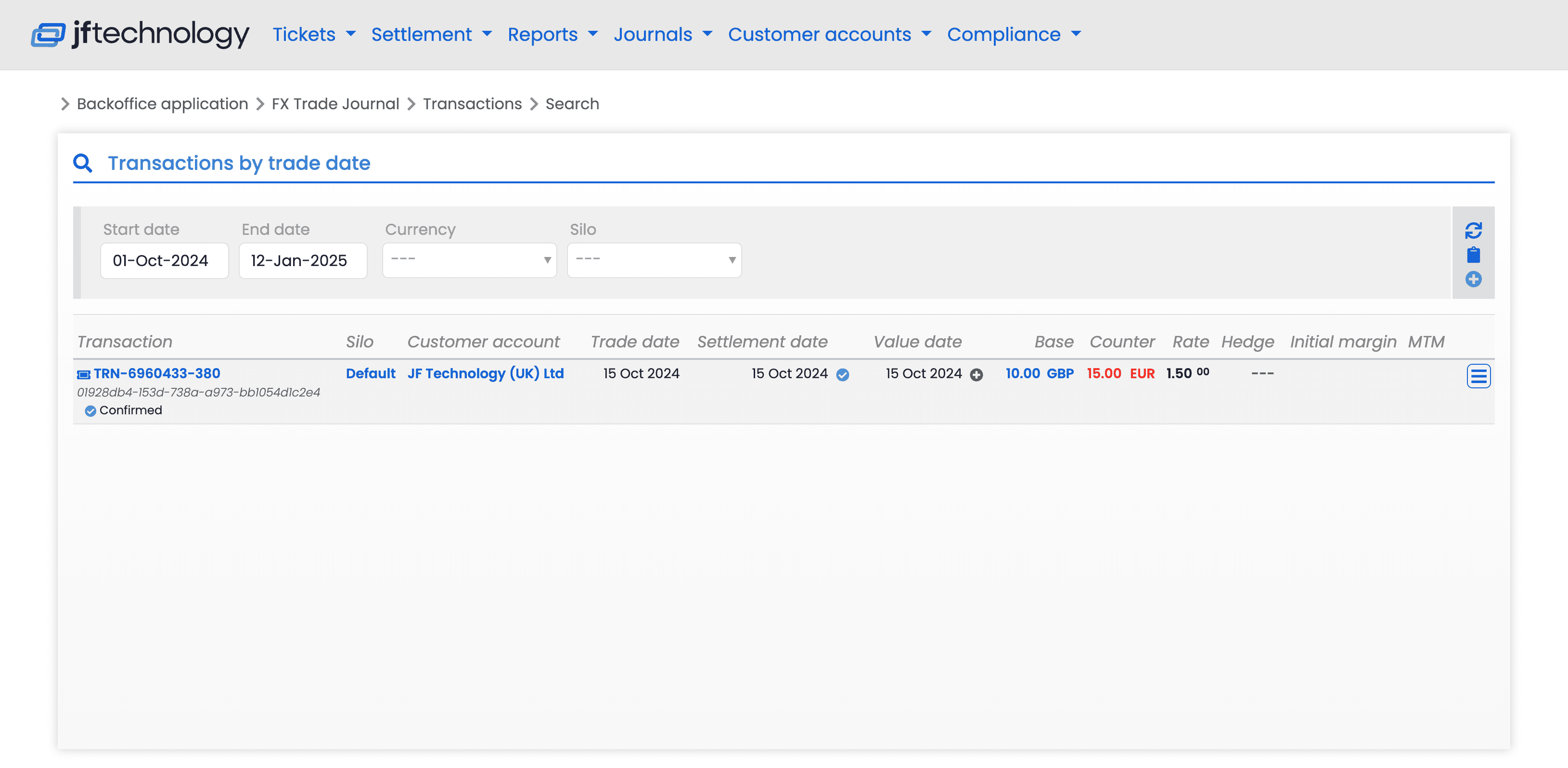Expand the Silo filter dropdown
The width and height of the screenshot is (1568, 768).
pos(655,260)
